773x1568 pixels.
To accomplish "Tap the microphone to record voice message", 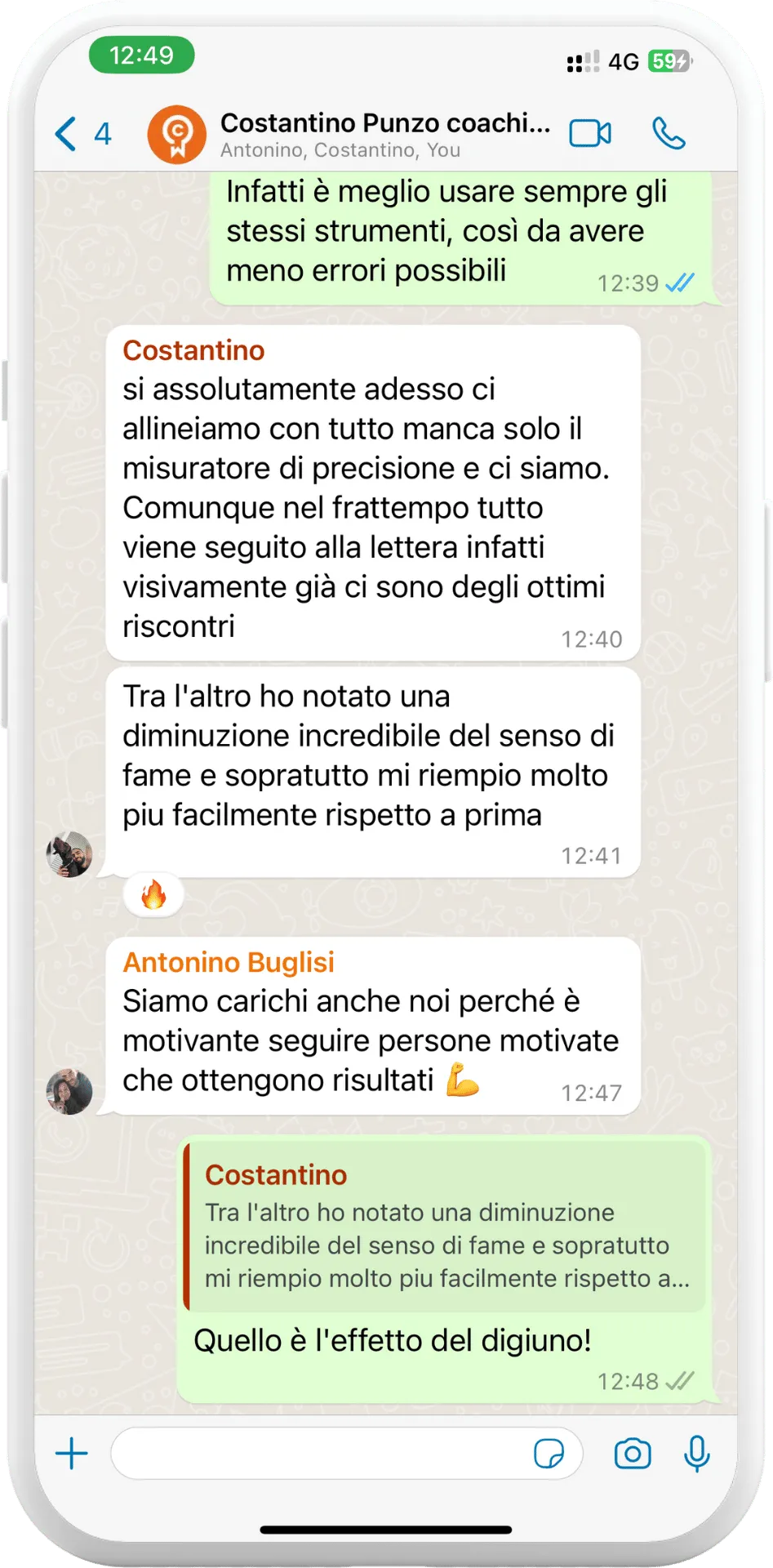I will (697, 1454).
